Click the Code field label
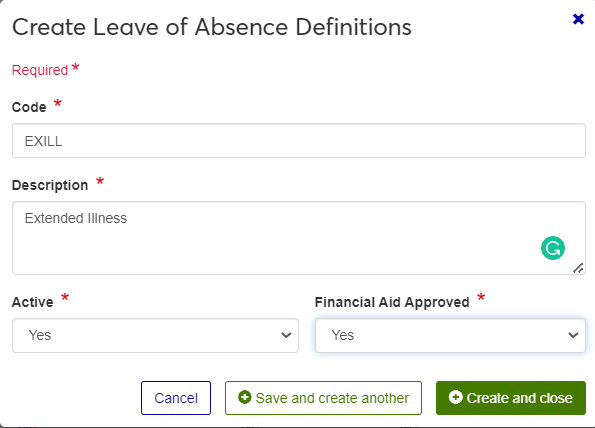Image resolution: width=595 pixels, height=428 pixels. [x=29, y=107]
